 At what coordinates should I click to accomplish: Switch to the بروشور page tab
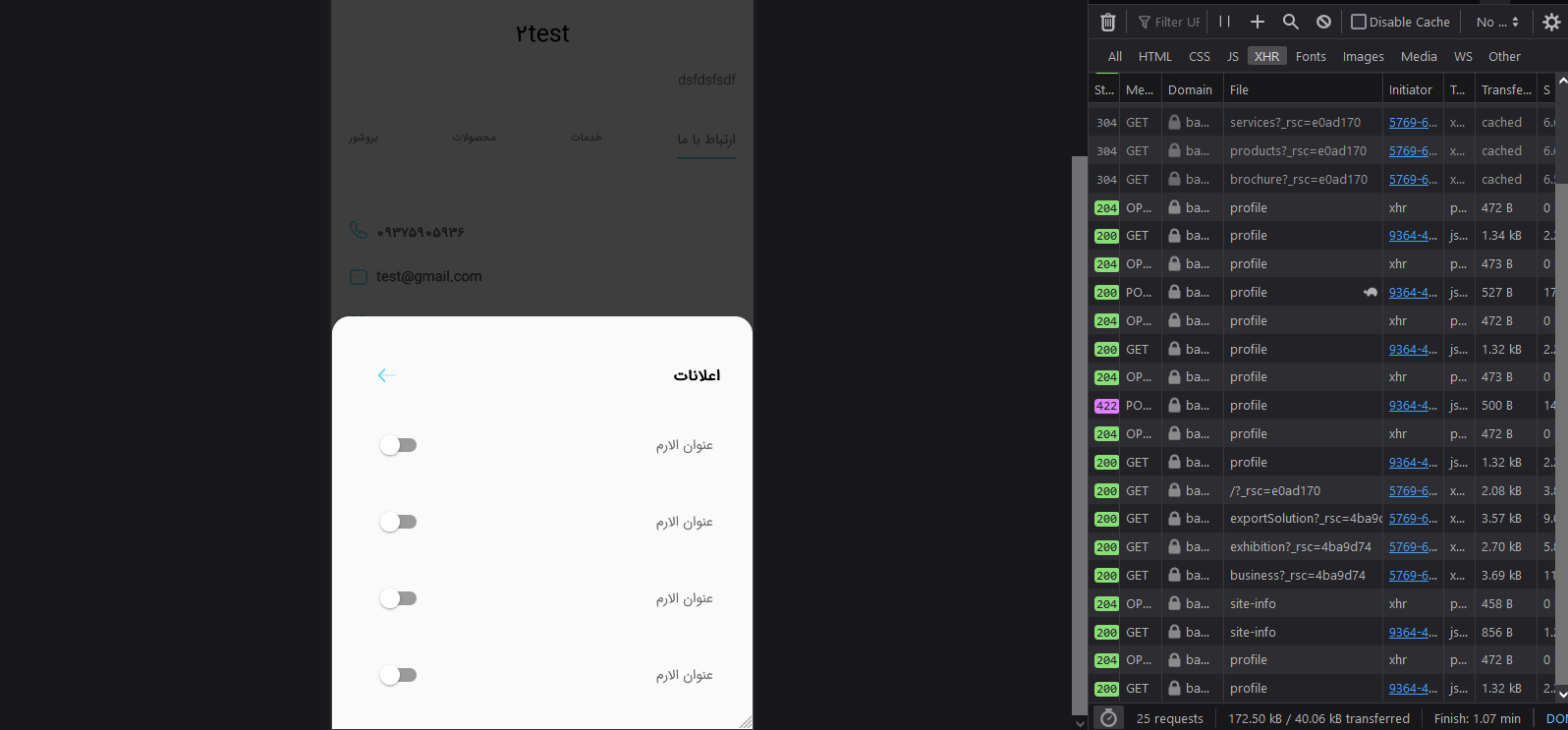point(363,138)
